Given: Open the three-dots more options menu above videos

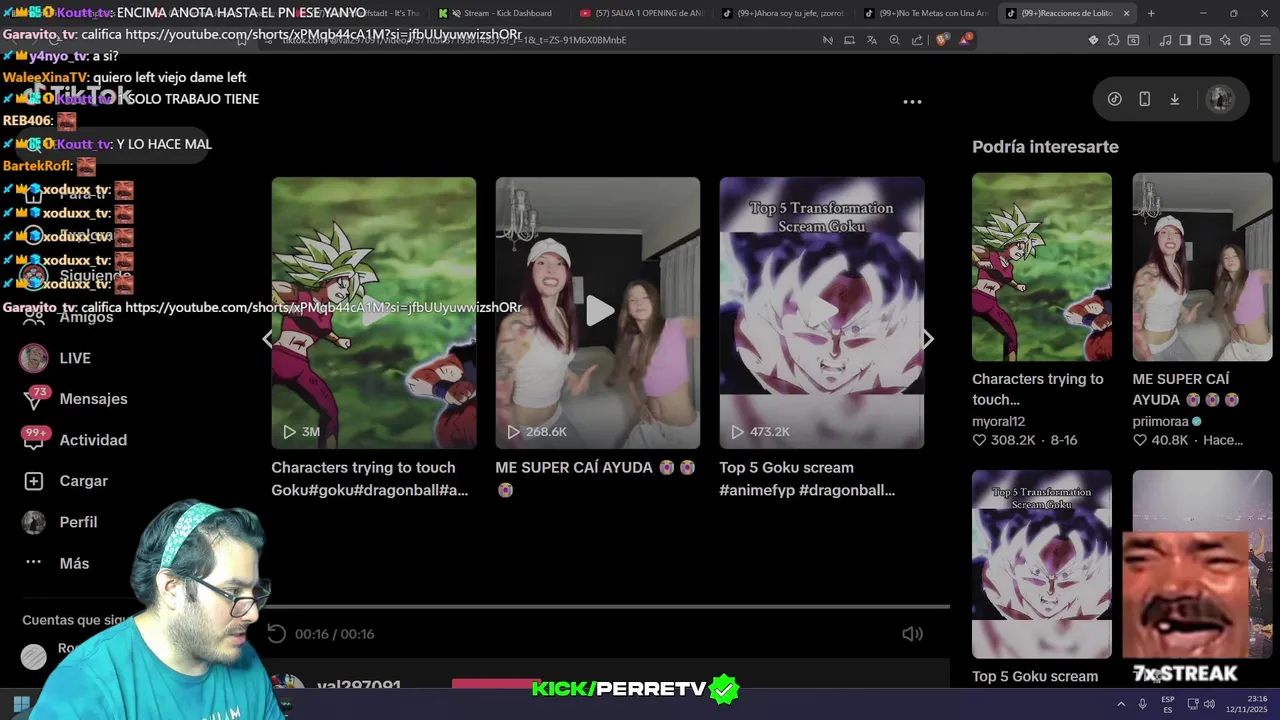Looking at the screenshot, I should [x=912, y=102].
